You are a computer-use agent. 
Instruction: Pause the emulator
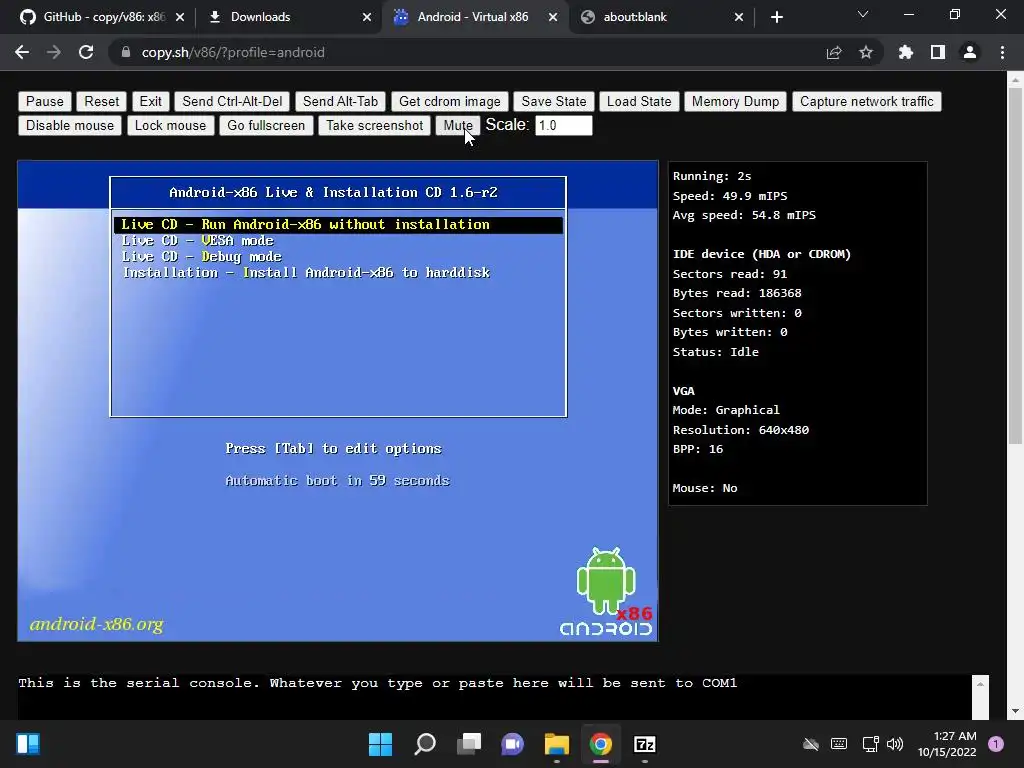[x=45, y=101]
